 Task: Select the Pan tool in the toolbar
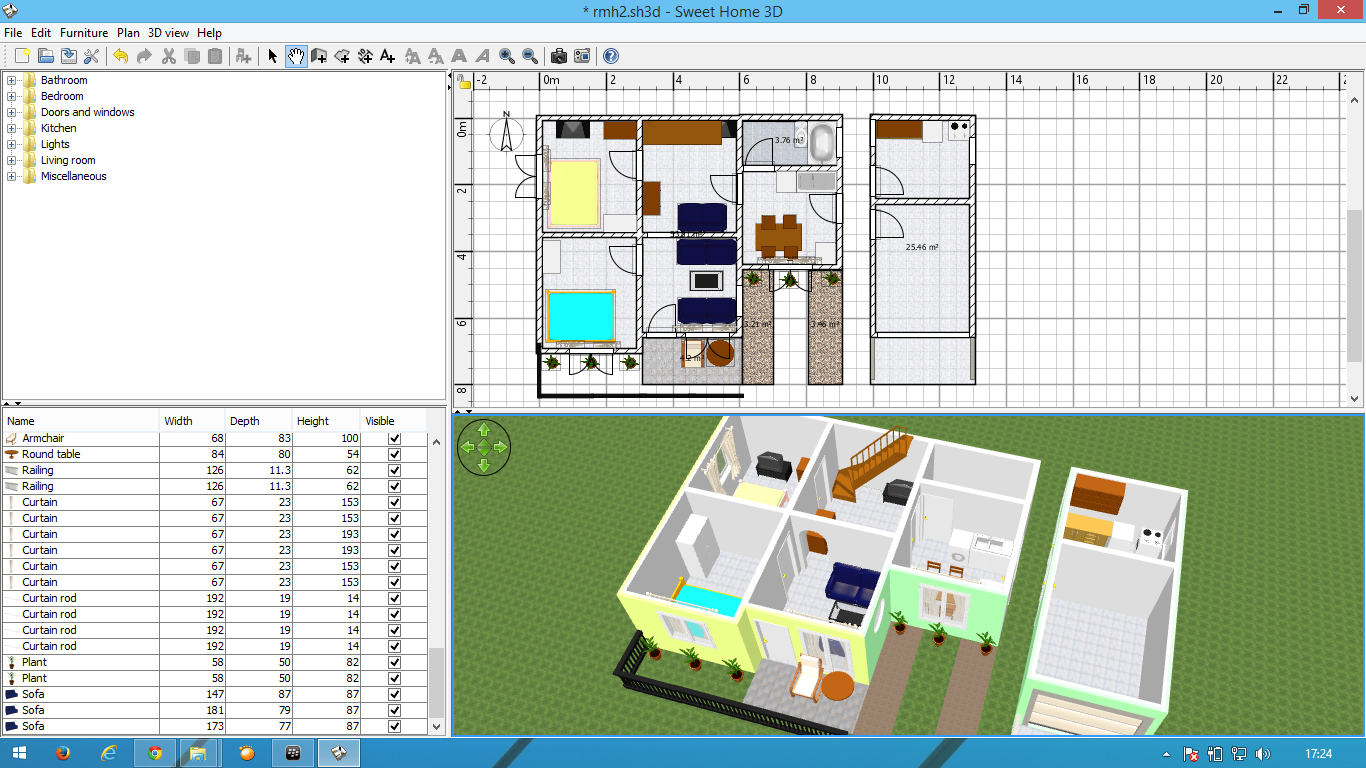(x=295, y=56)
